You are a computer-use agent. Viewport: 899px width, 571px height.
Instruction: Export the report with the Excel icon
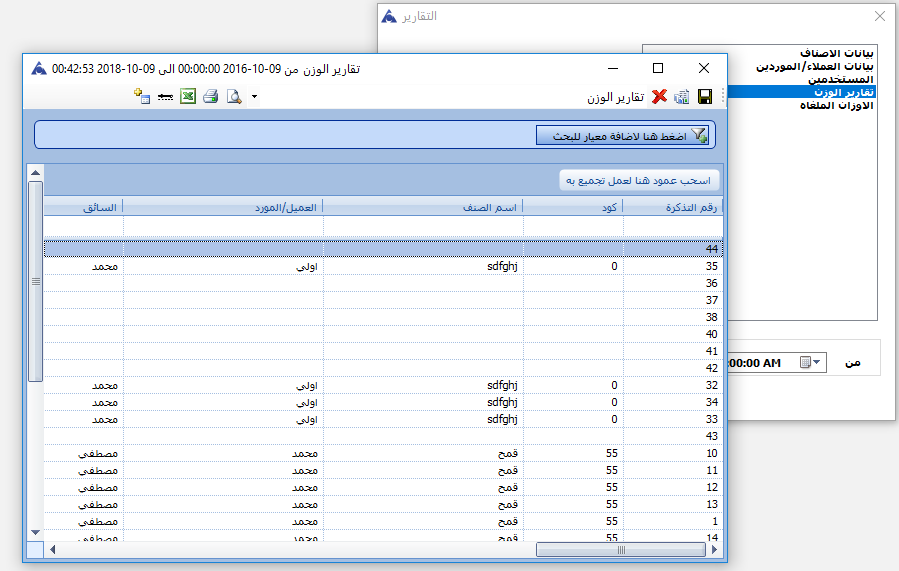[188, 96]
